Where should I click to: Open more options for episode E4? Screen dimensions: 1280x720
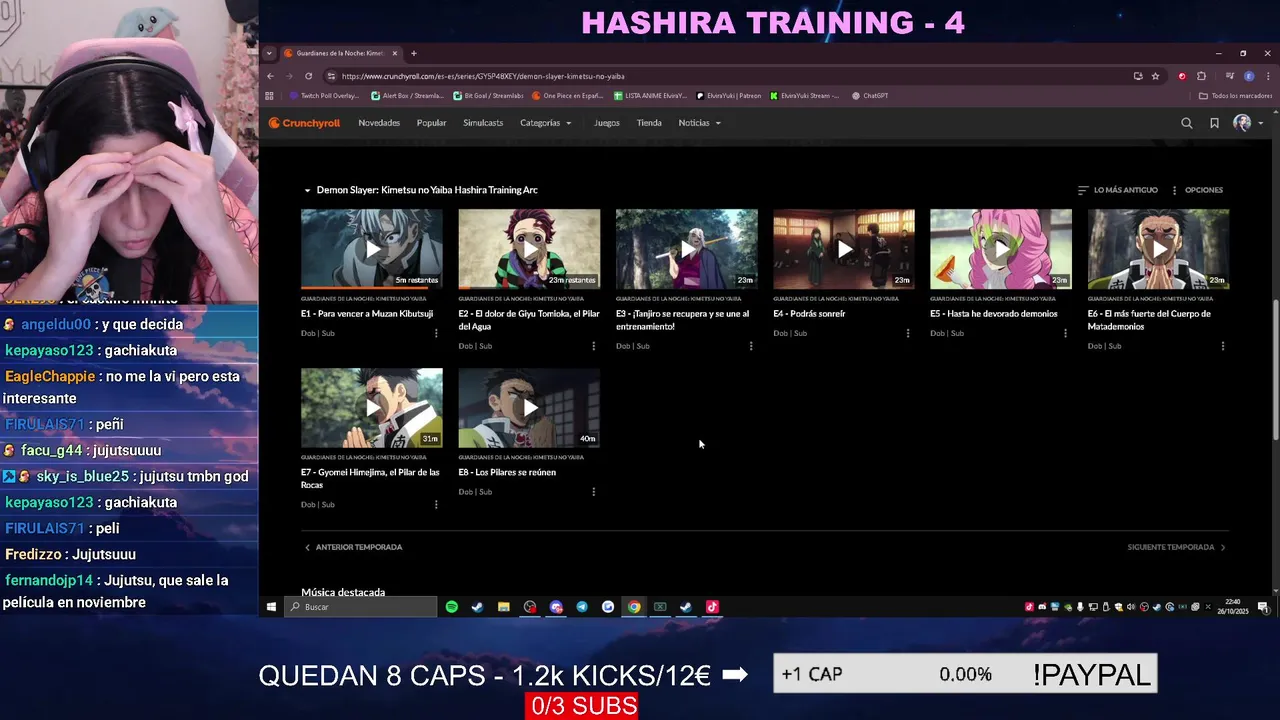[x=908, y=333]
